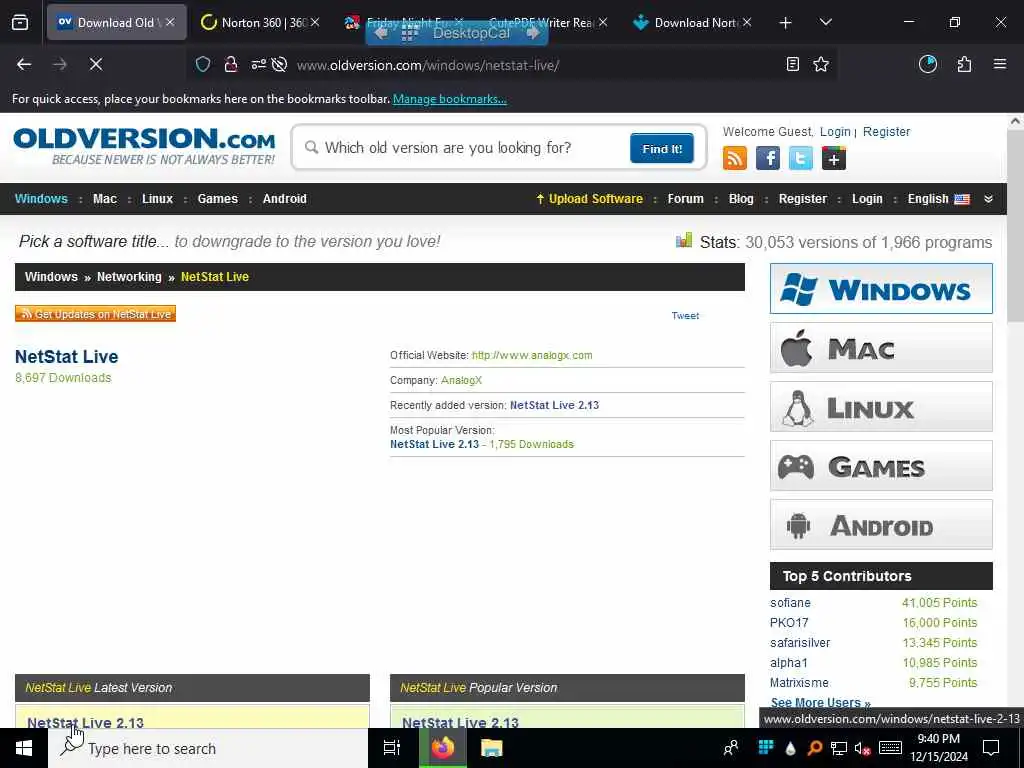Open tracking protection shield icon
The height and width of the screenshot is (768, 1024).
point(203,64)
